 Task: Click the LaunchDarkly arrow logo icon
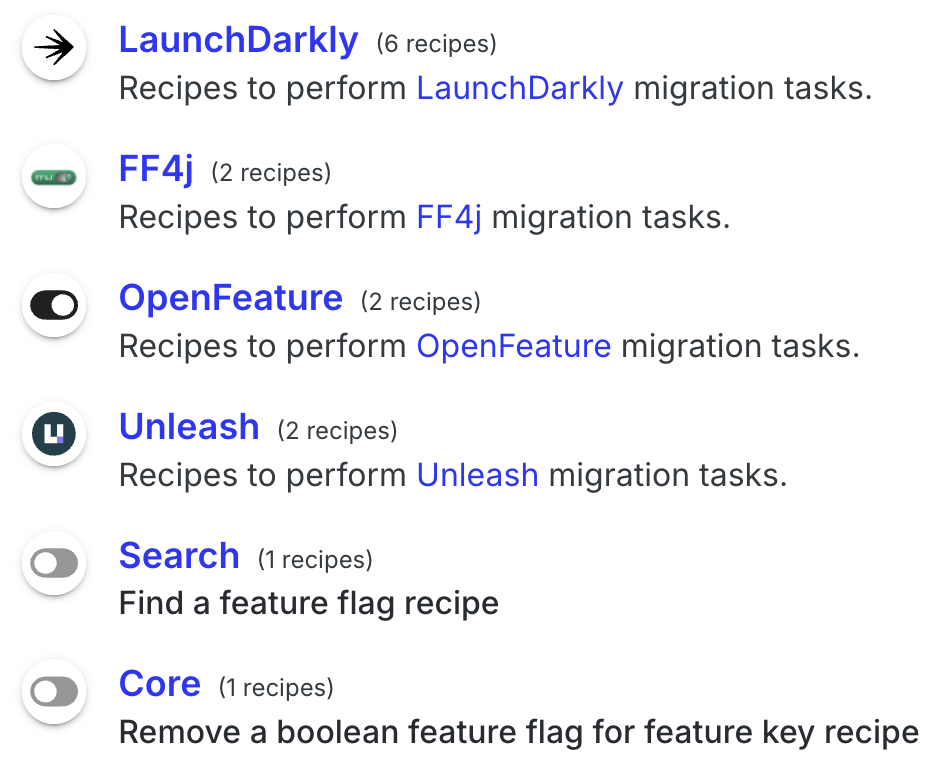54,48
